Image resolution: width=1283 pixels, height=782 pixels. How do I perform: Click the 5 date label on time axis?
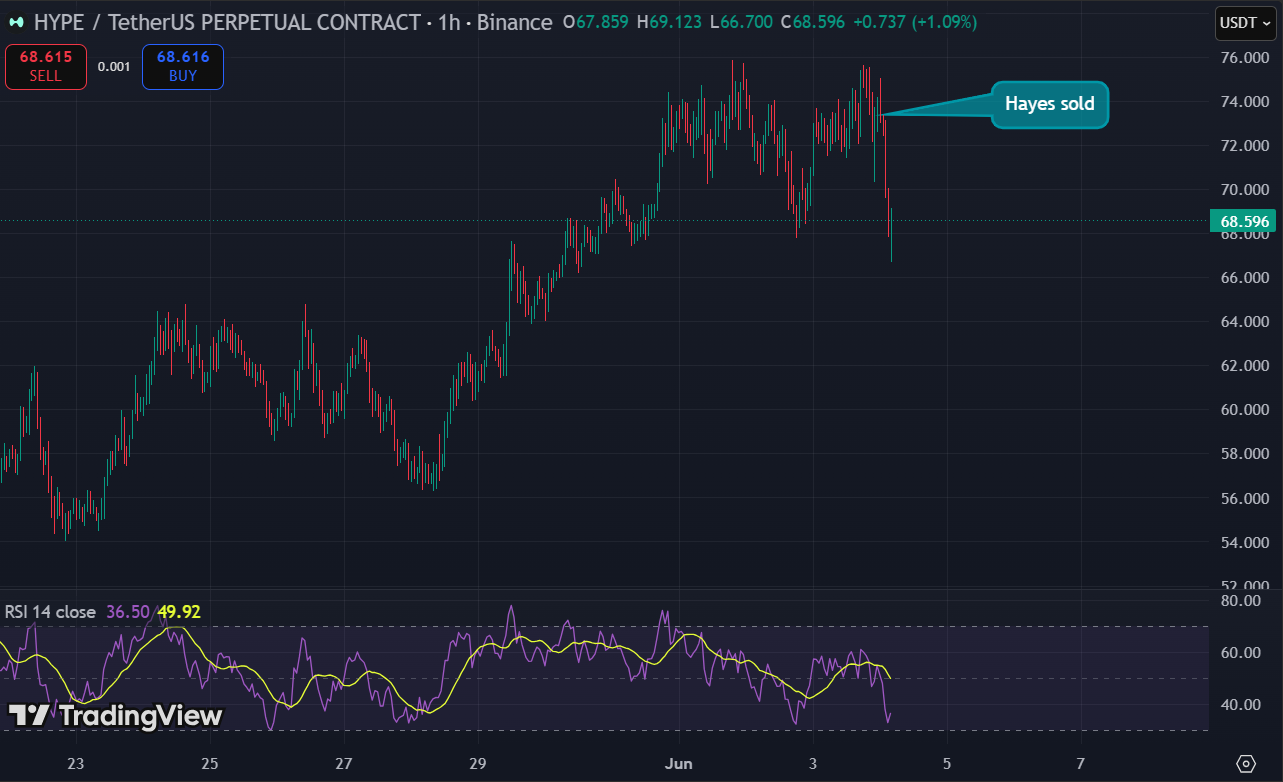(x=946, y=764)
